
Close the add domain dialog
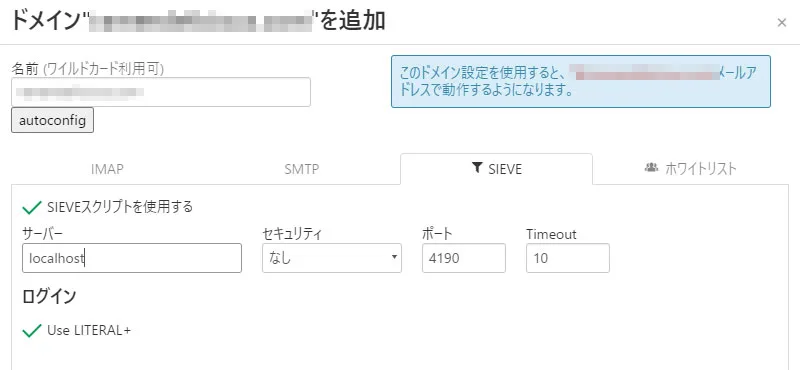[x=781, y=22]
